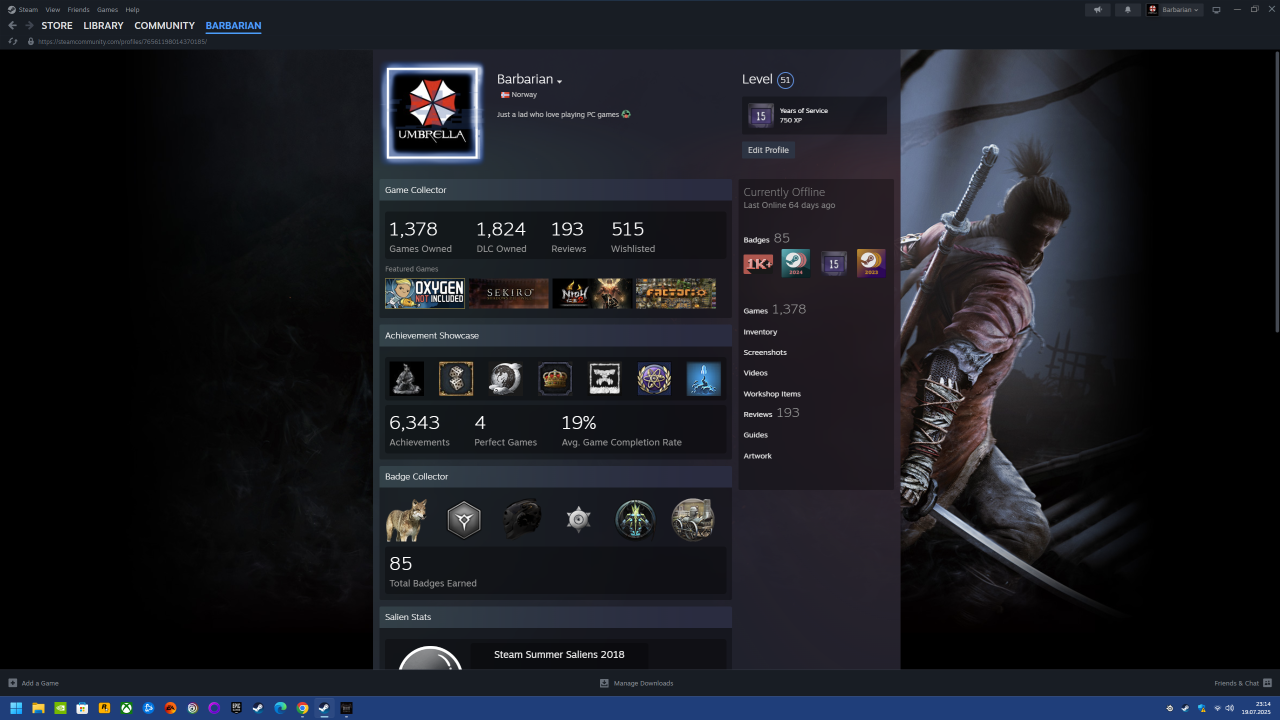
Task: Click the Umbrella profile avatar
Action: click(433, 114)
